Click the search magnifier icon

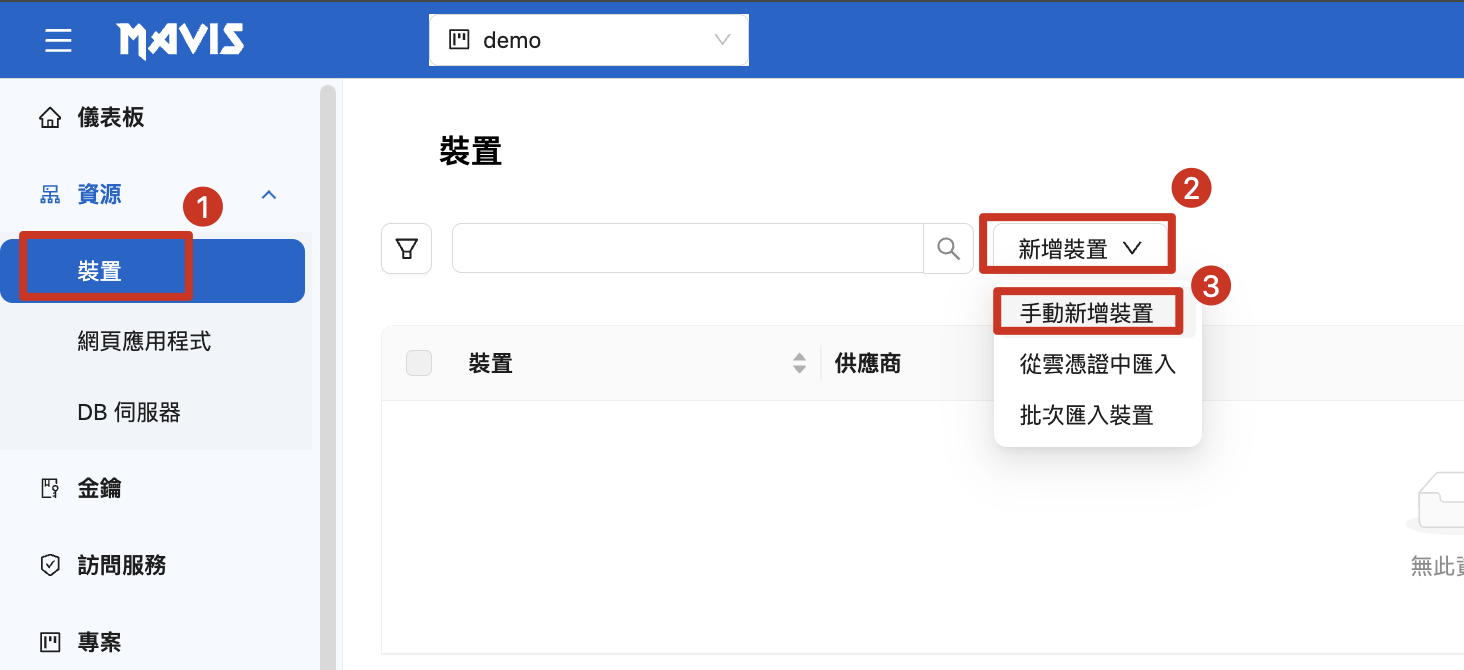(x=948, y=249)
